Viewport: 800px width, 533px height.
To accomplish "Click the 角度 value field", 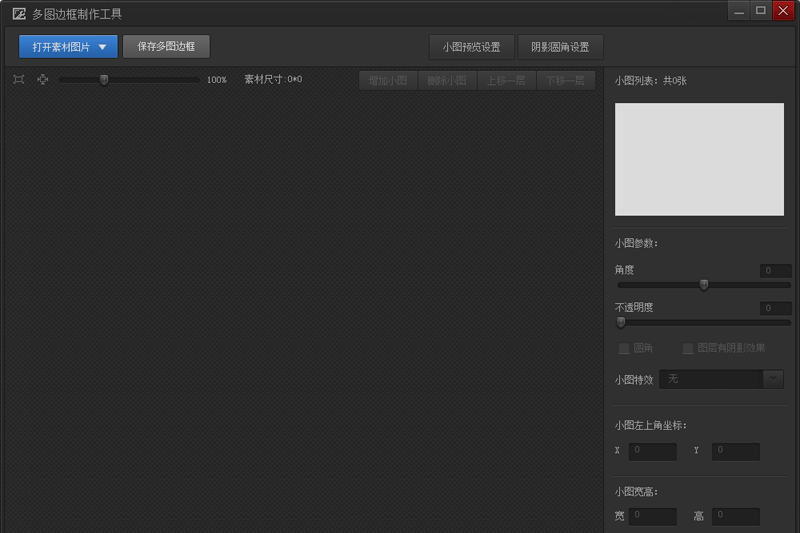I will tap(775, 270).
